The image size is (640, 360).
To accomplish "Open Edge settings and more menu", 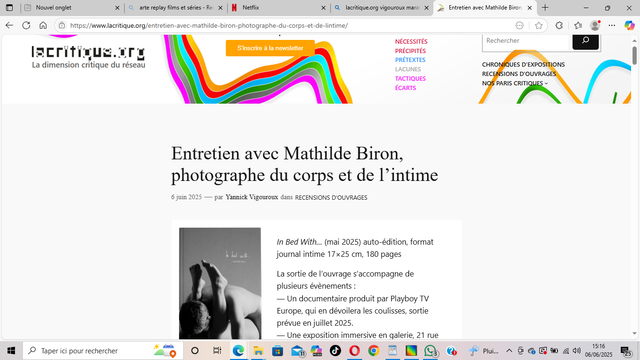I will [x=612, y=25].
